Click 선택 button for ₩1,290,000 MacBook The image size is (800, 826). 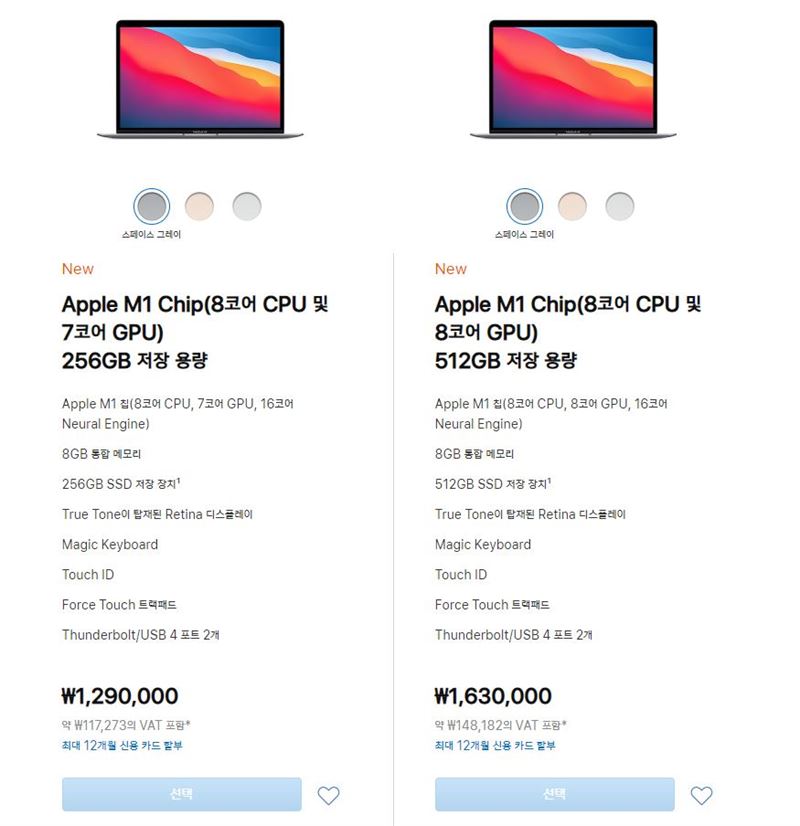point(182,794)
